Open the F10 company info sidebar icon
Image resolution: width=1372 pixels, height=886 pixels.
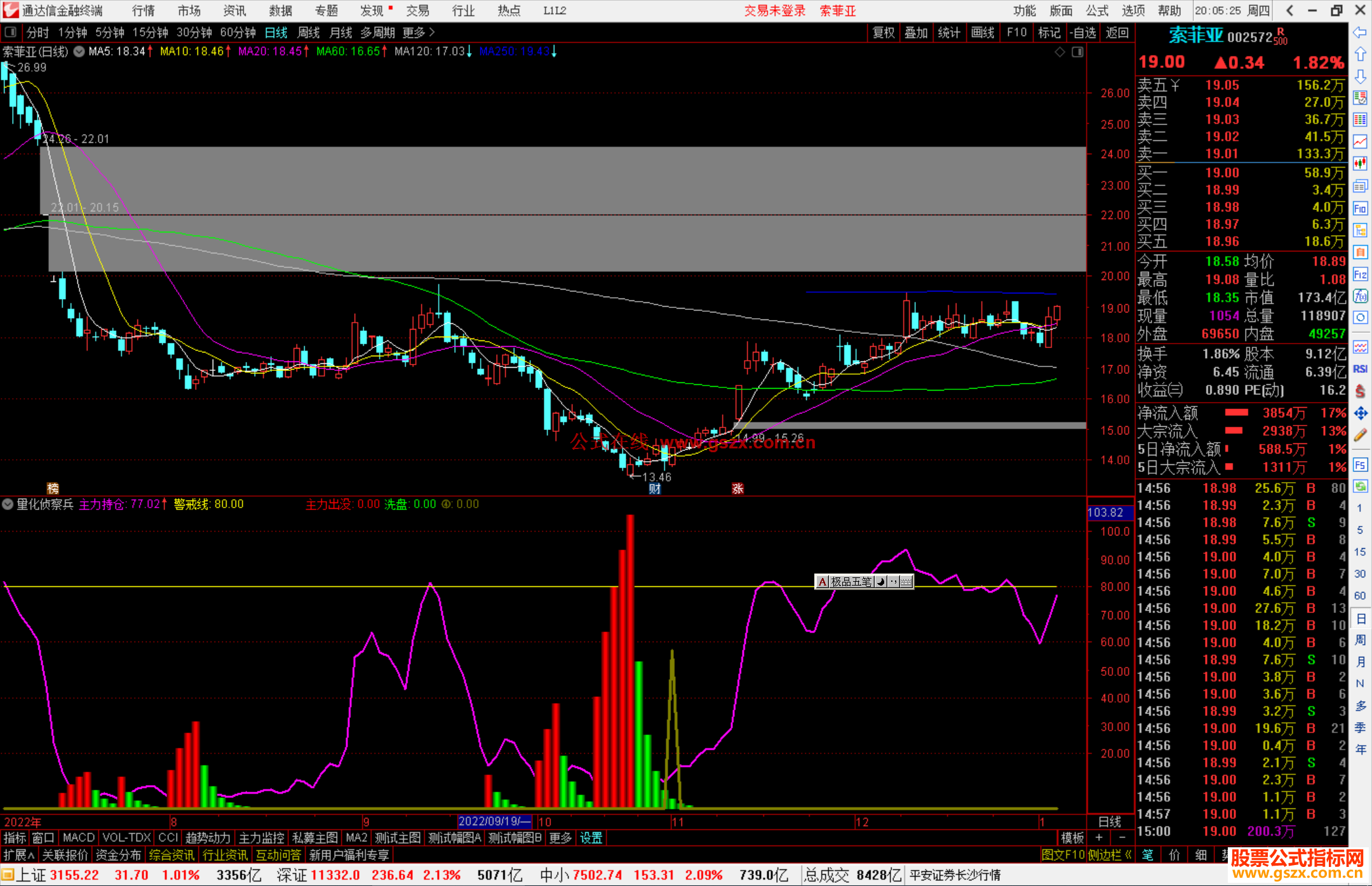coord(1360,209)
